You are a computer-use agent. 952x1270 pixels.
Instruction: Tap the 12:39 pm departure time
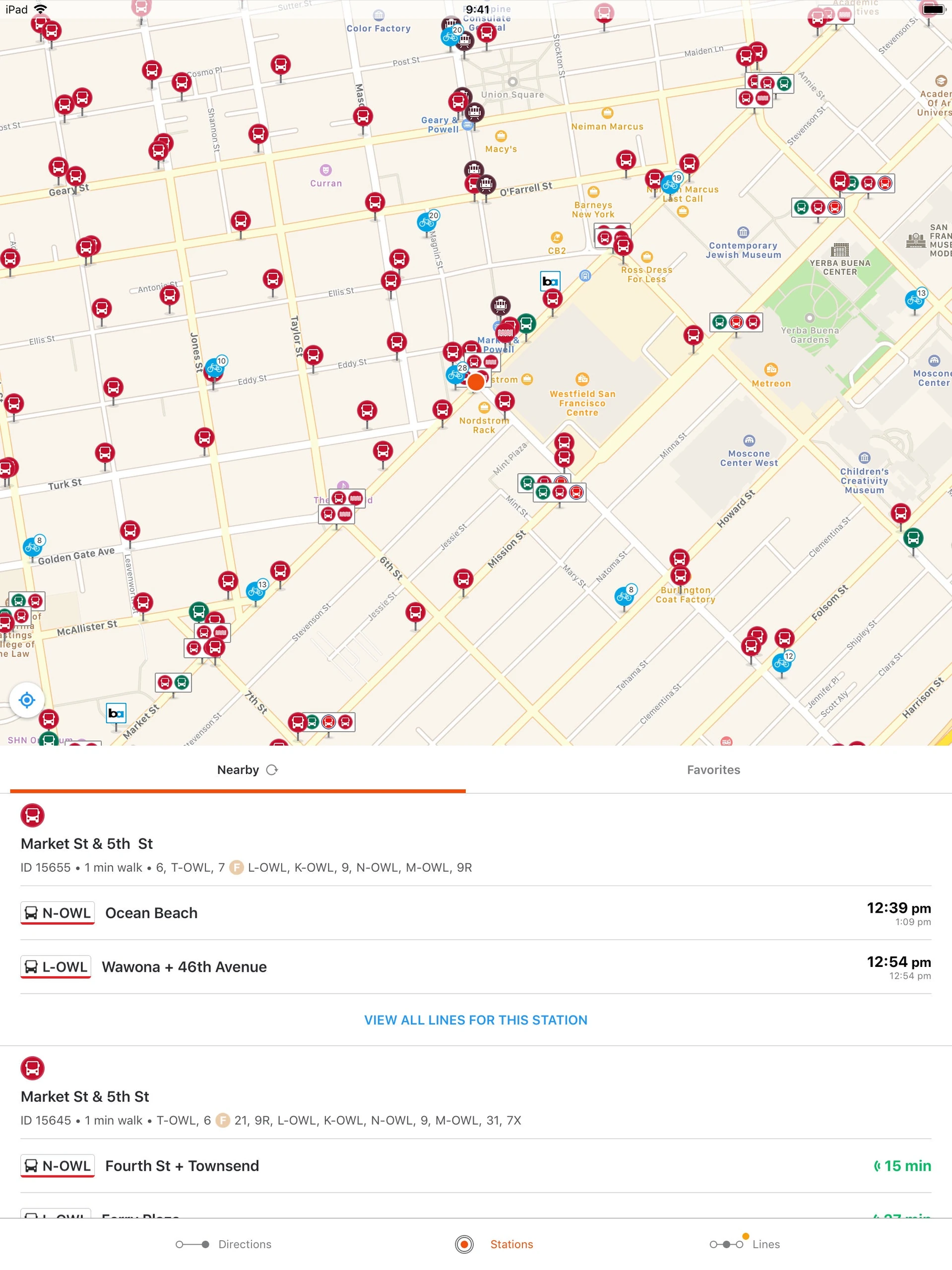click(x=898, y=908)
